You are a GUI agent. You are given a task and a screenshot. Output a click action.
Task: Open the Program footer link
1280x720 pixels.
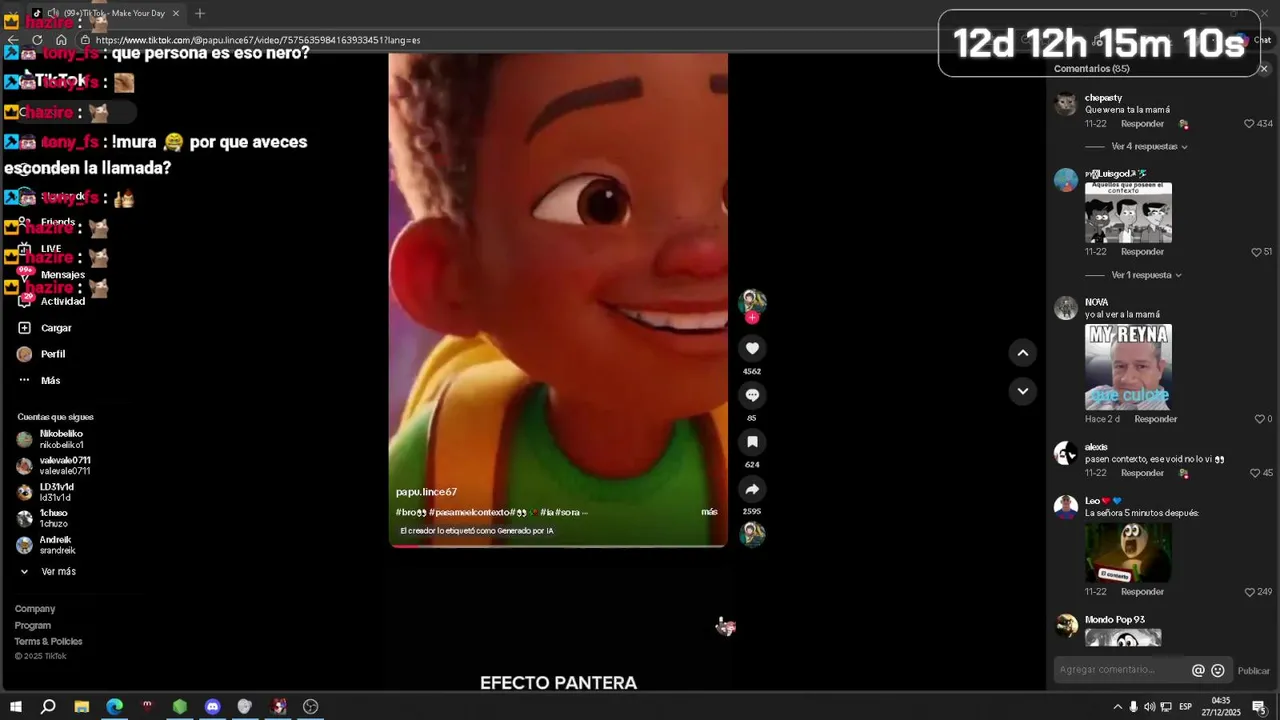pos(33,626)
